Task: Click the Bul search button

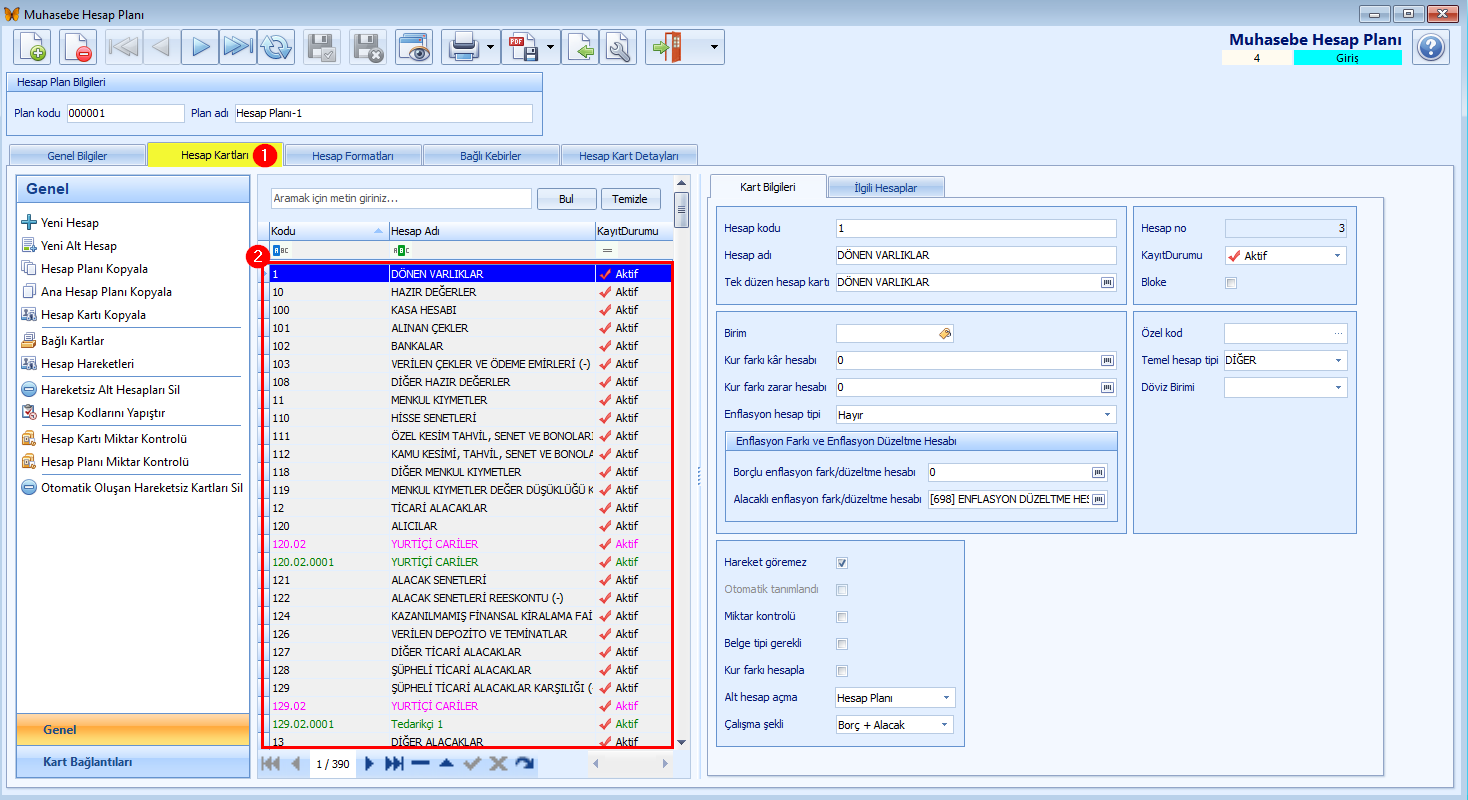Action: pos(566,199)
